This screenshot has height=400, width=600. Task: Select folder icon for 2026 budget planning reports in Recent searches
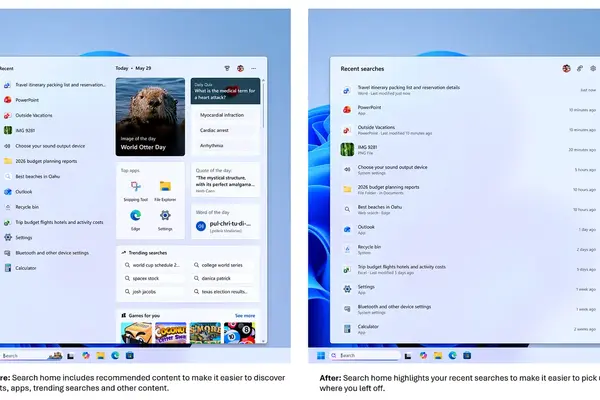[x=347, y=189]
